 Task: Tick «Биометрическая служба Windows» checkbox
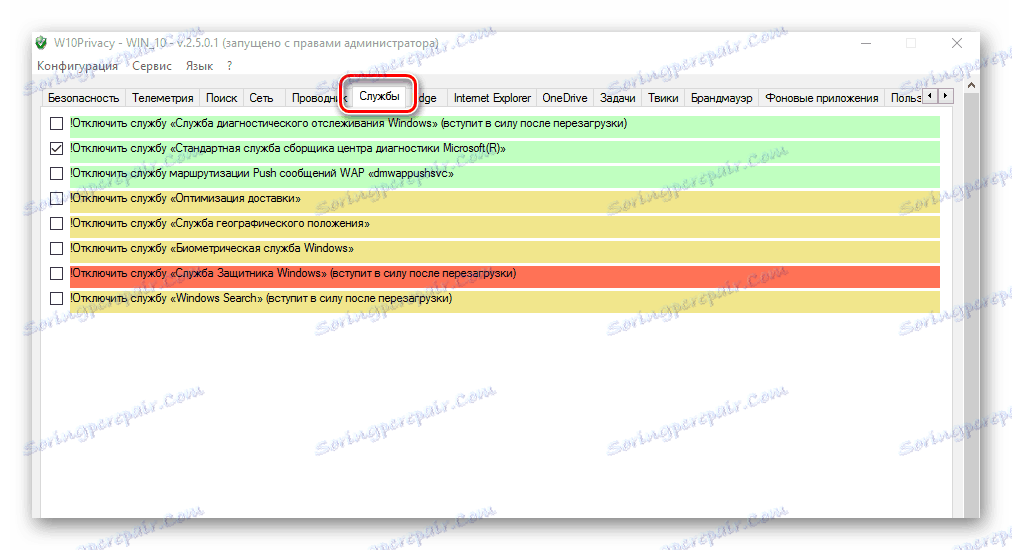[x=56, y=249]
